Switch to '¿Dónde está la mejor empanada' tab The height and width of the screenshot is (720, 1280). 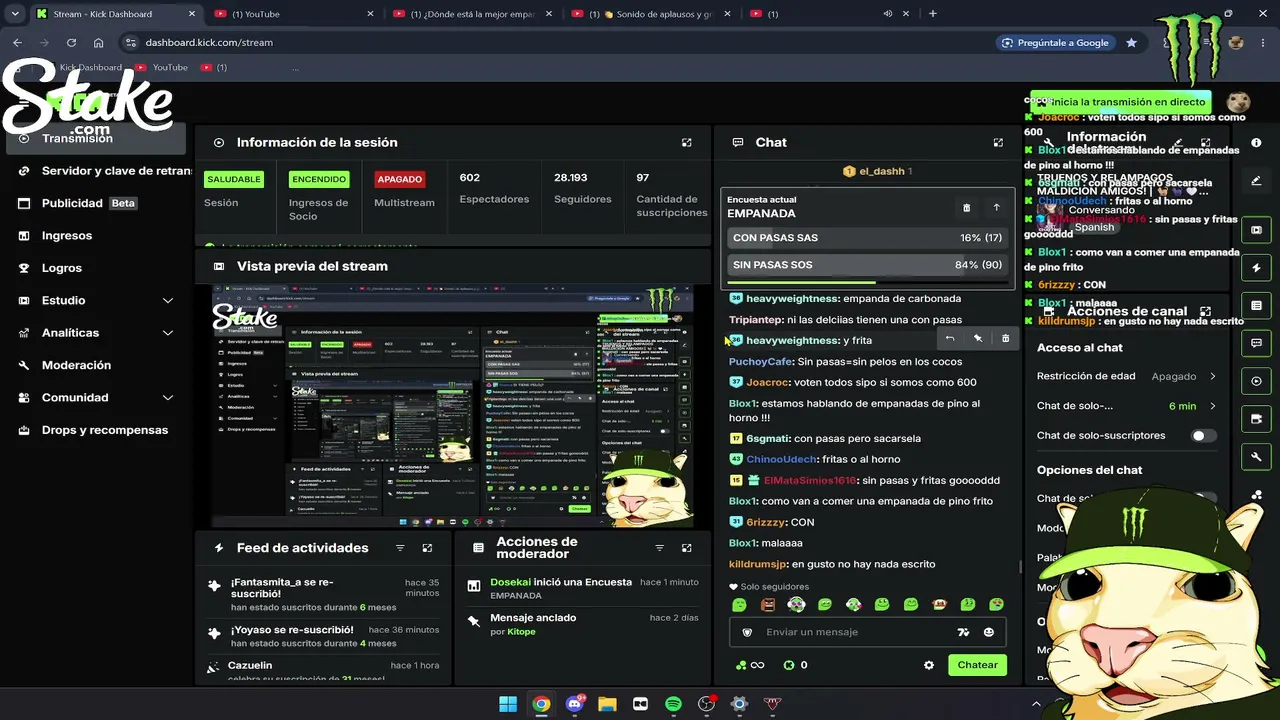470,14
